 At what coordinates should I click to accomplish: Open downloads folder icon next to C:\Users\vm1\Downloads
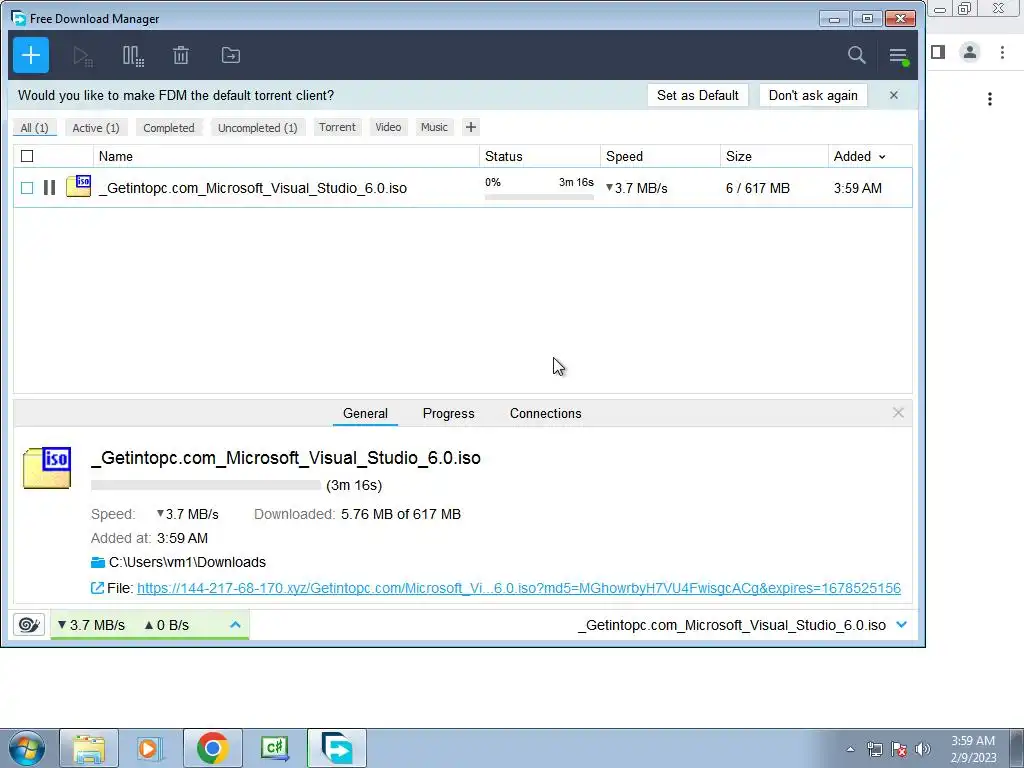(98, 562)
